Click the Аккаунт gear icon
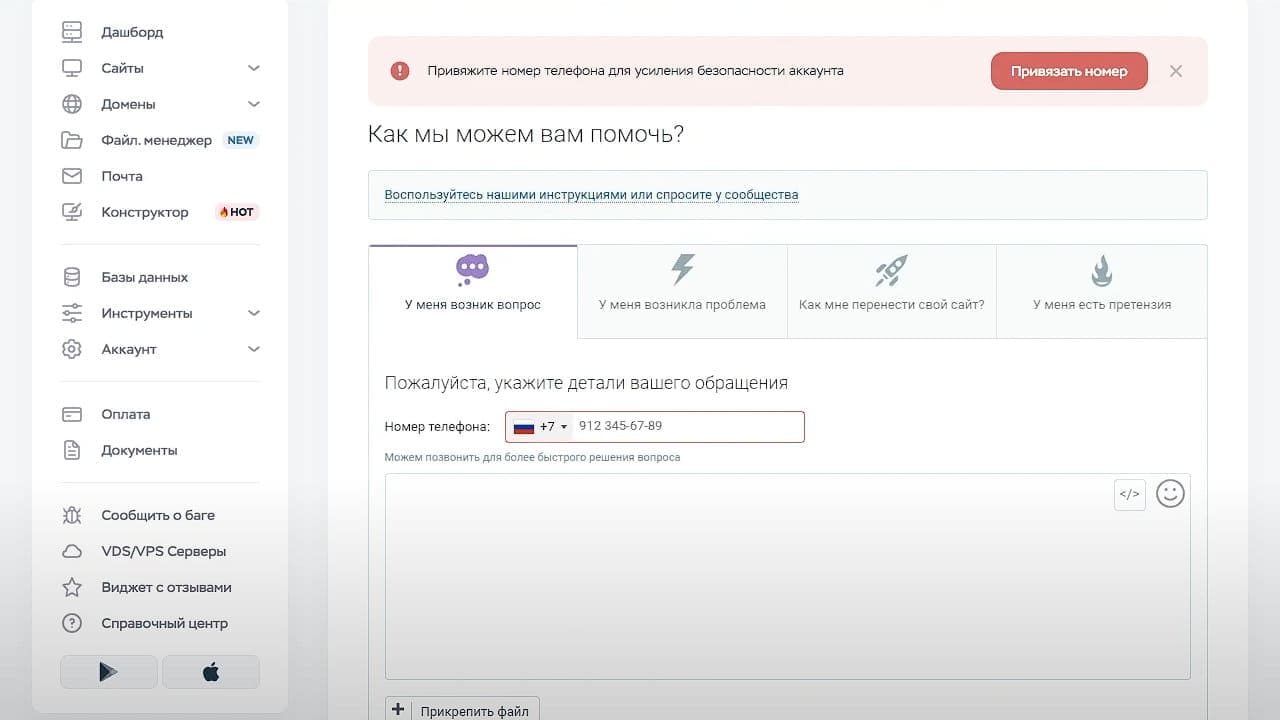This screenshot has height=720, width=1280. 72,349
